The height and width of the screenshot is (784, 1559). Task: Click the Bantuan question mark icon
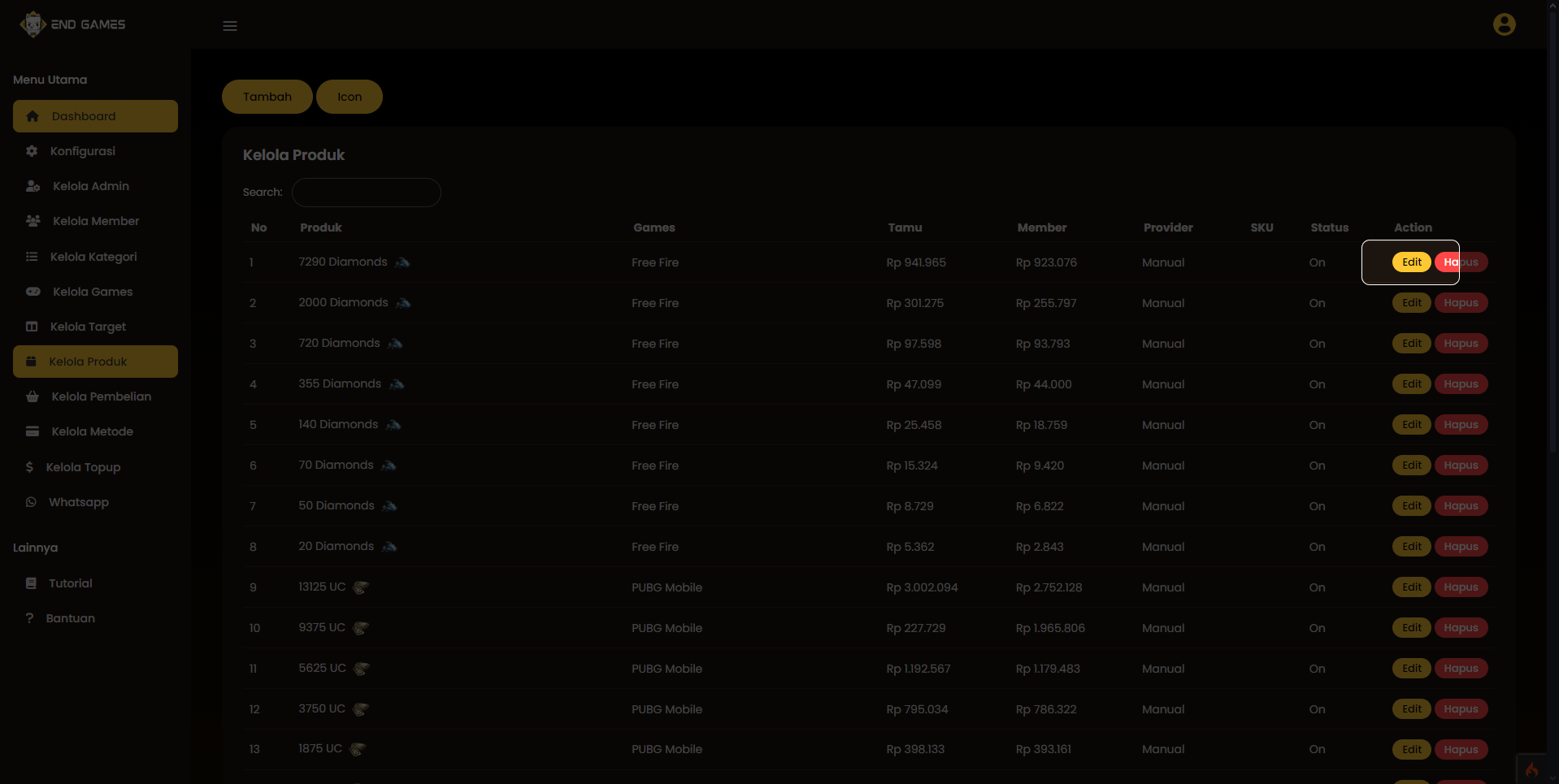click(x=29, y=618)
